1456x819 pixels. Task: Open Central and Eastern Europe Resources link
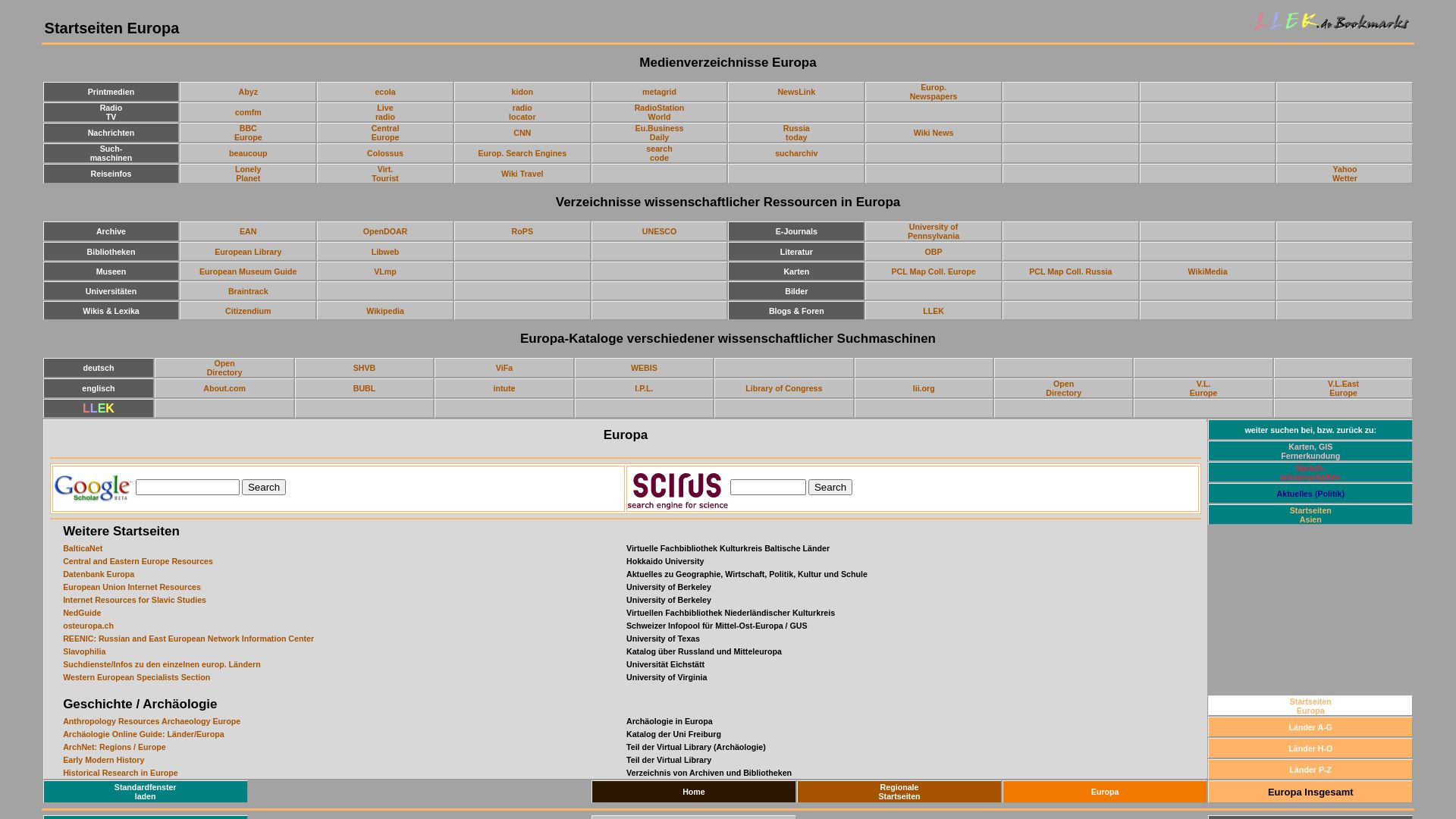click(138, 561)
